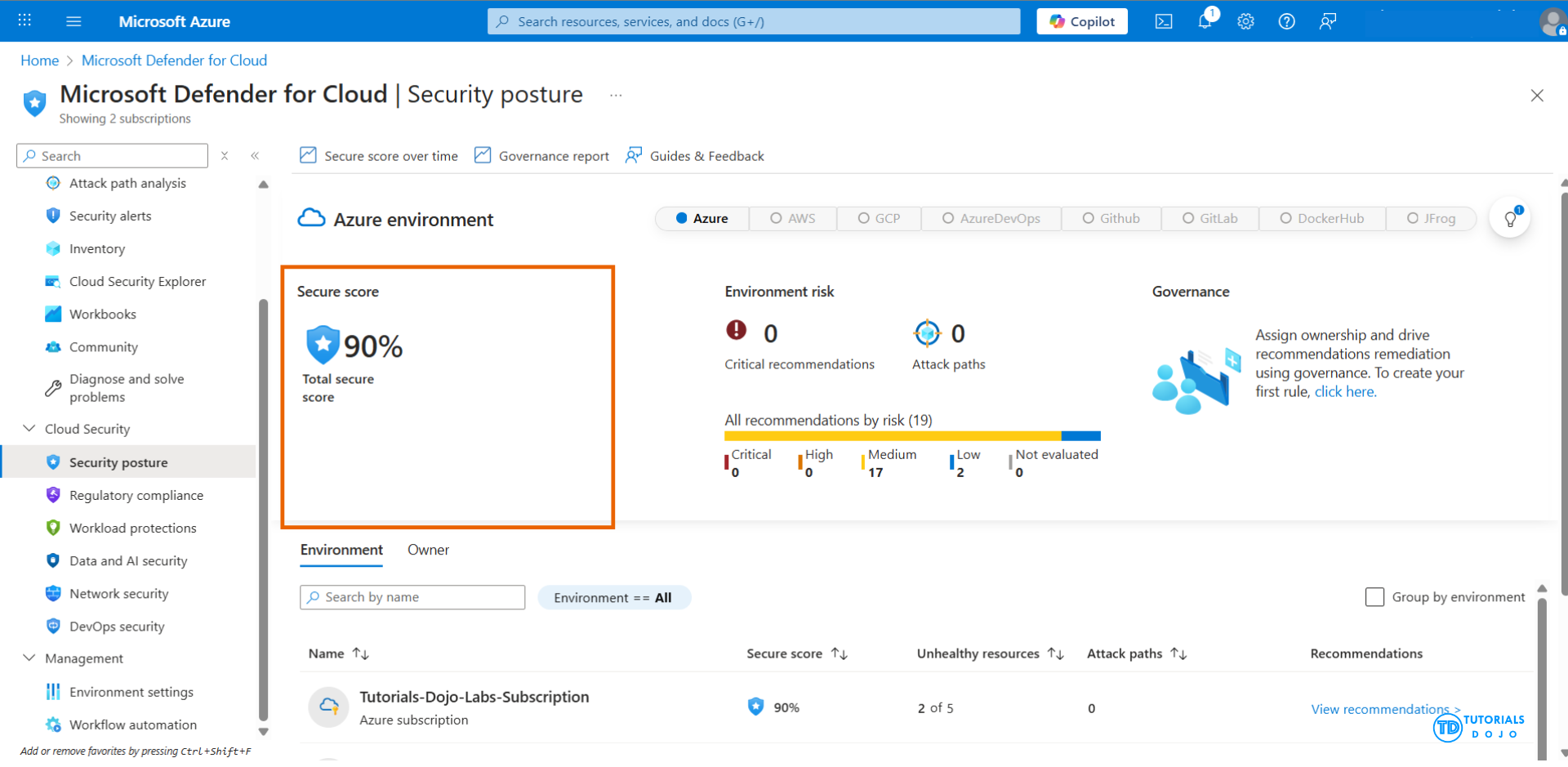Click the Copilot button
Image resolution: width=1568 pixels, height=767 pixels.
1081,22
